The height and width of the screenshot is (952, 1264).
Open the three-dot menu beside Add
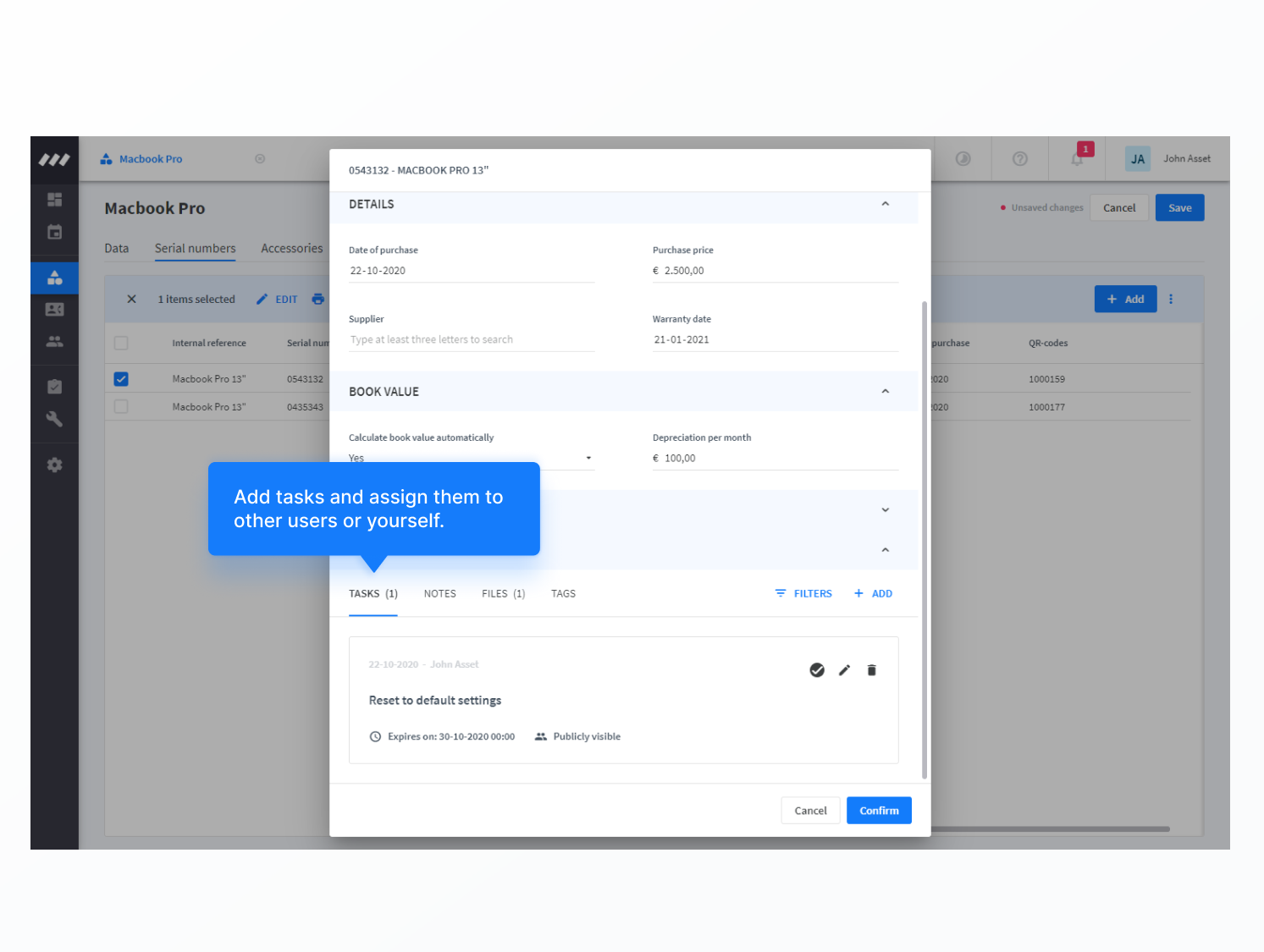coord(1171,299)
